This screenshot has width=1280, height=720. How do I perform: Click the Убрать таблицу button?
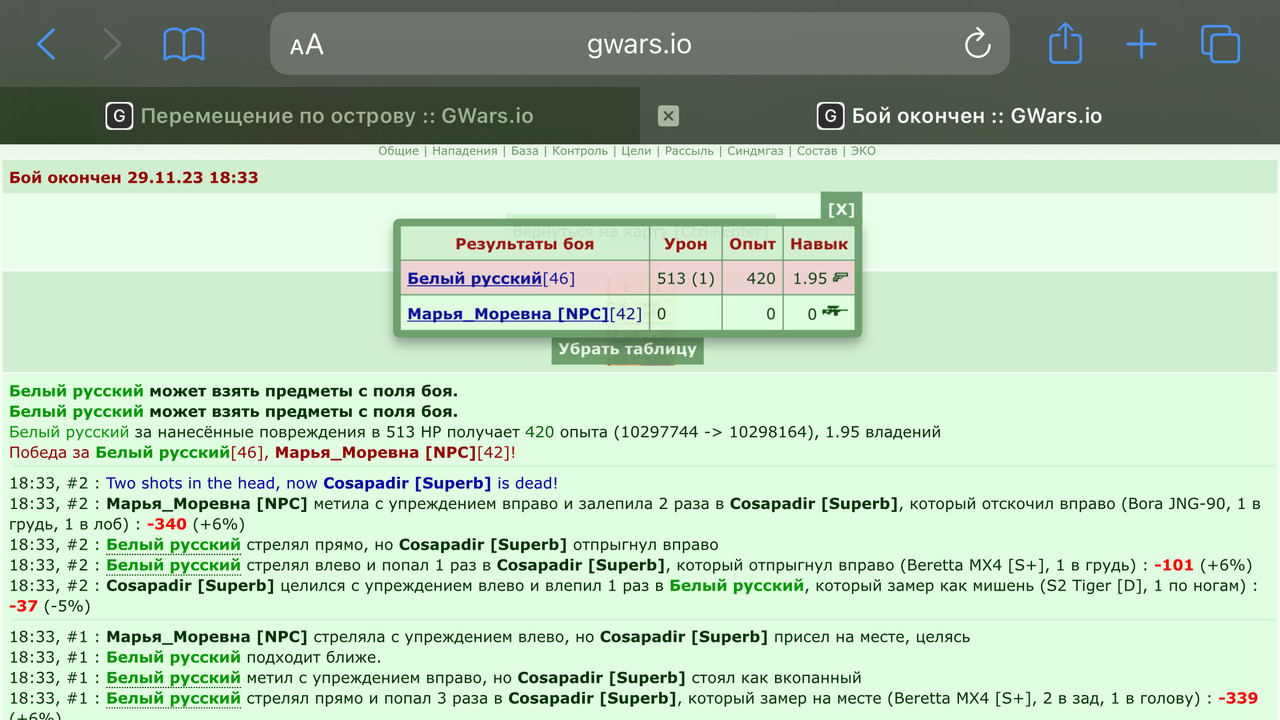(627, 349)
